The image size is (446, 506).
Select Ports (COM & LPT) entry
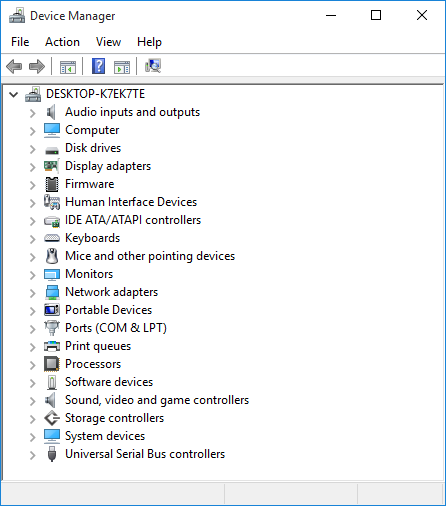tap(116, 328)
